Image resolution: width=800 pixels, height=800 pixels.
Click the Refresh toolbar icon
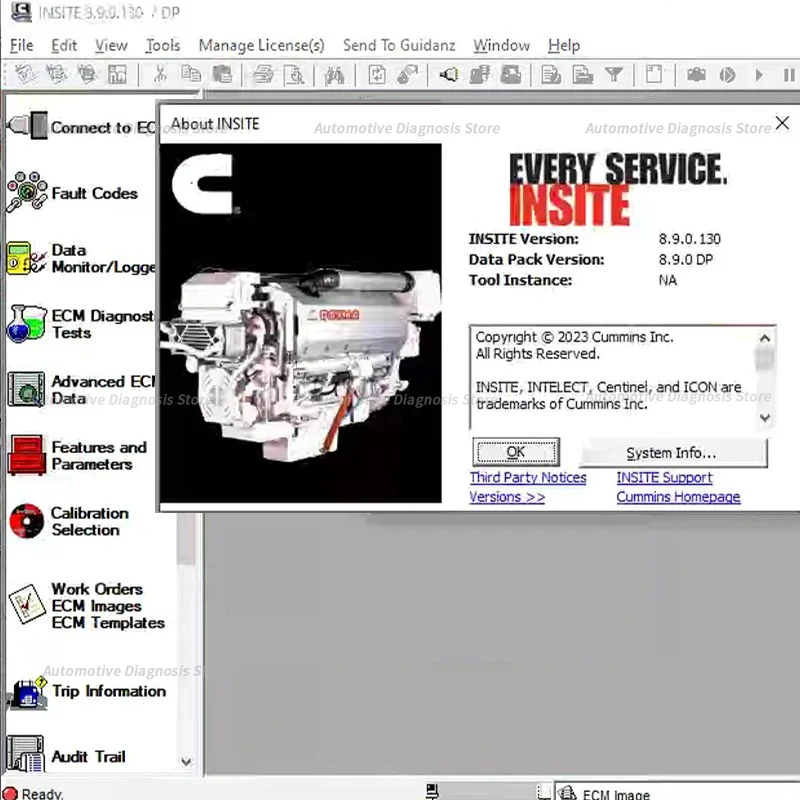click(377, 74)
